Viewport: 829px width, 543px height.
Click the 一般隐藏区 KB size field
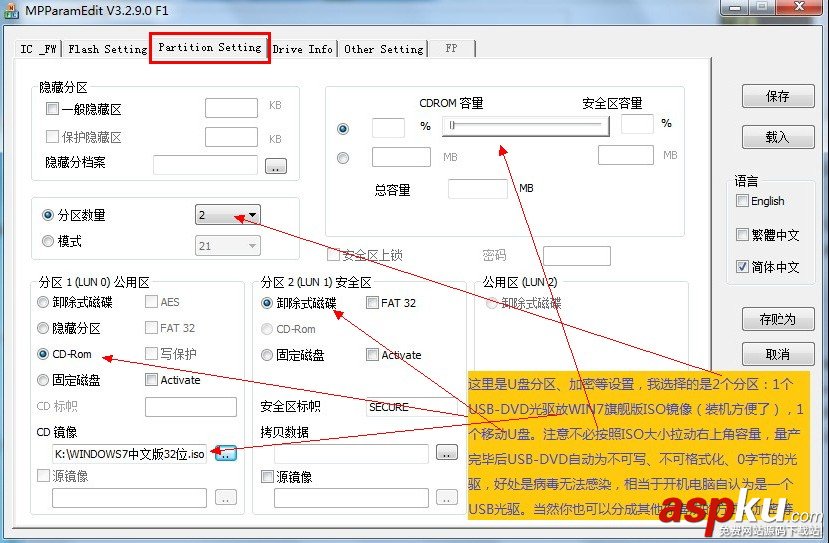(232, 108)
